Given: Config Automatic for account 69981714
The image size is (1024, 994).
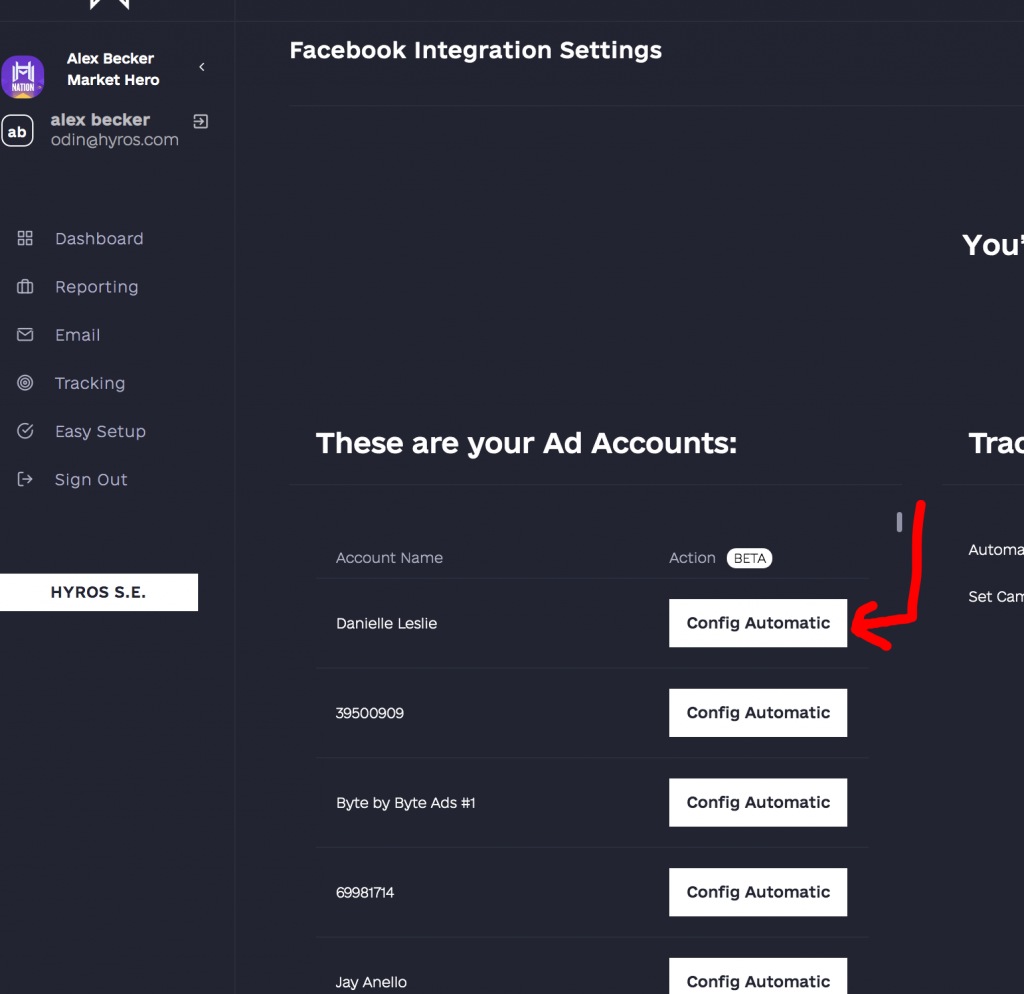Looking at the screenshot, I should (x=758, y=892).
